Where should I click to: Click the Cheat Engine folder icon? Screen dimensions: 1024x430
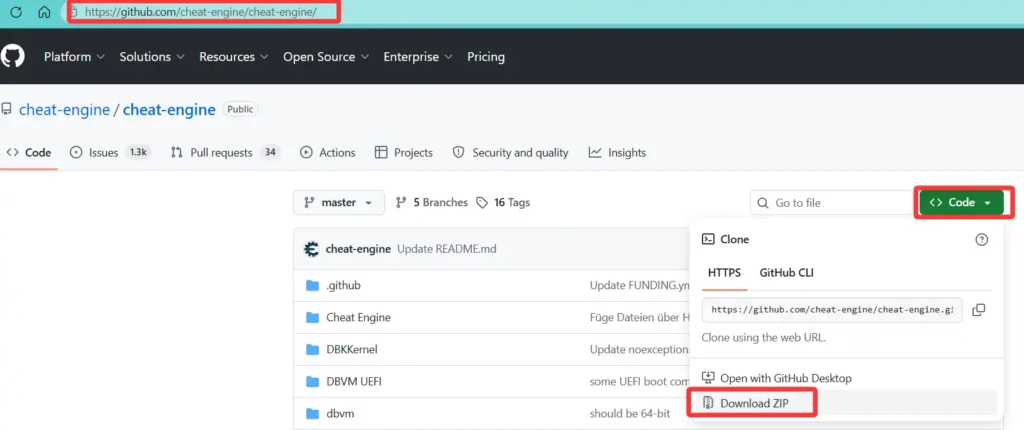click(312, 318)
